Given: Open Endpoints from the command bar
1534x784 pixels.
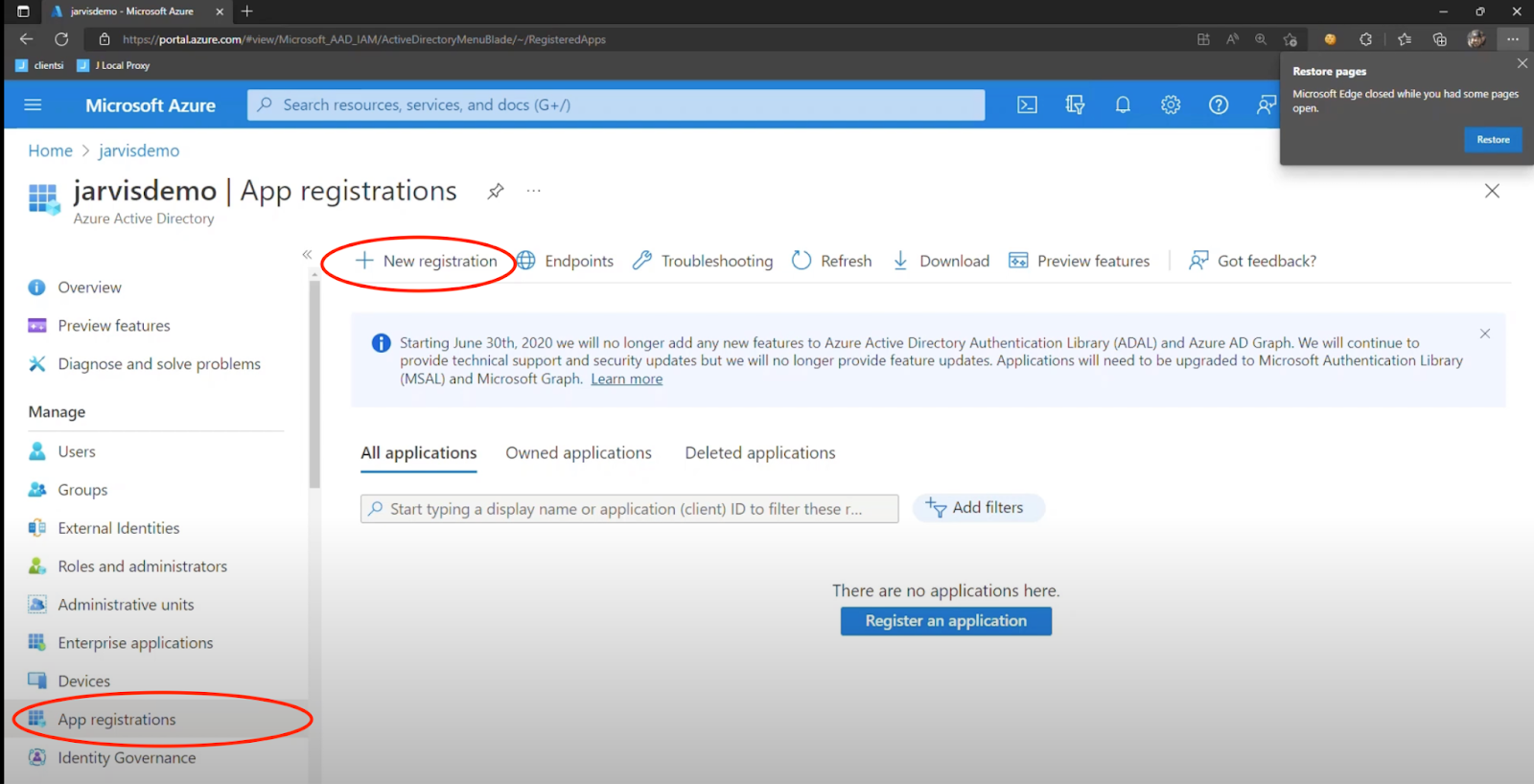Looking at the screenshot, I should [x=566, y=261].
